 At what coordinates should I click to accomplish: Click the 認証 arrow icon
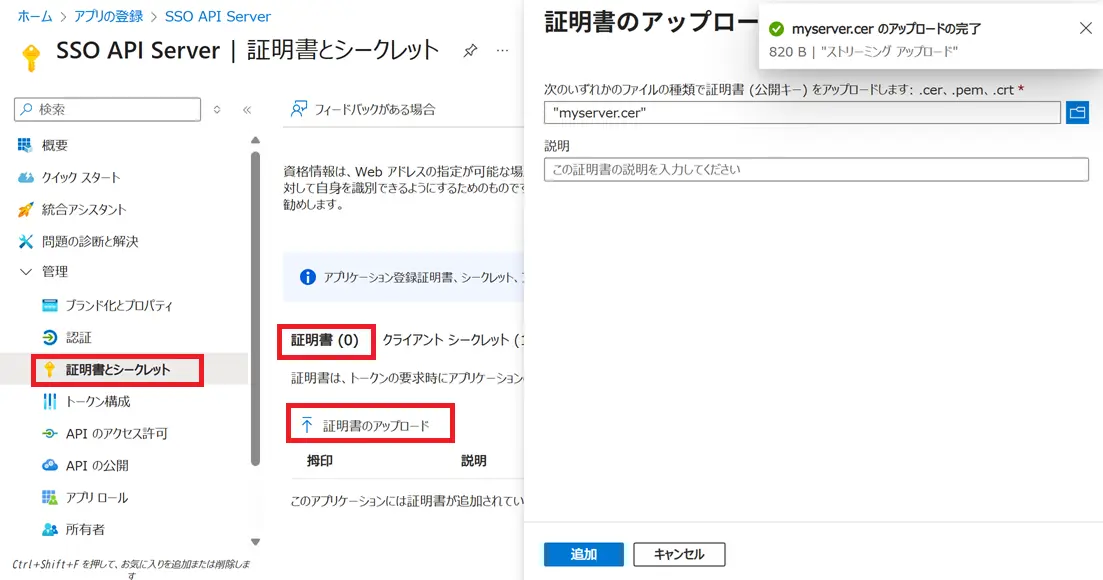coord(49,337)
